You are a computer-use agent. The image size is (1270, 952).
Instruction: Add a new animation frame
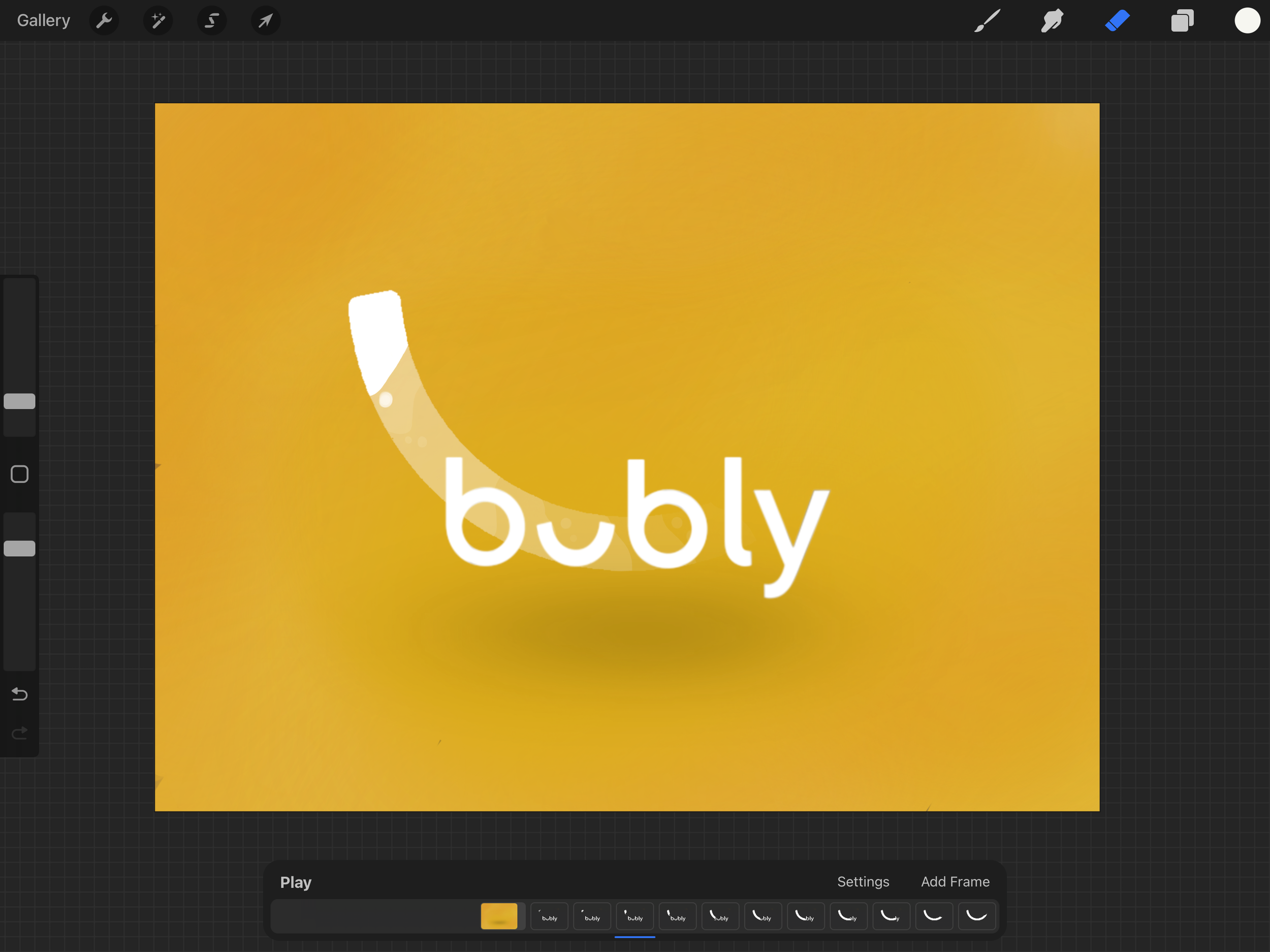coord(955,882)
